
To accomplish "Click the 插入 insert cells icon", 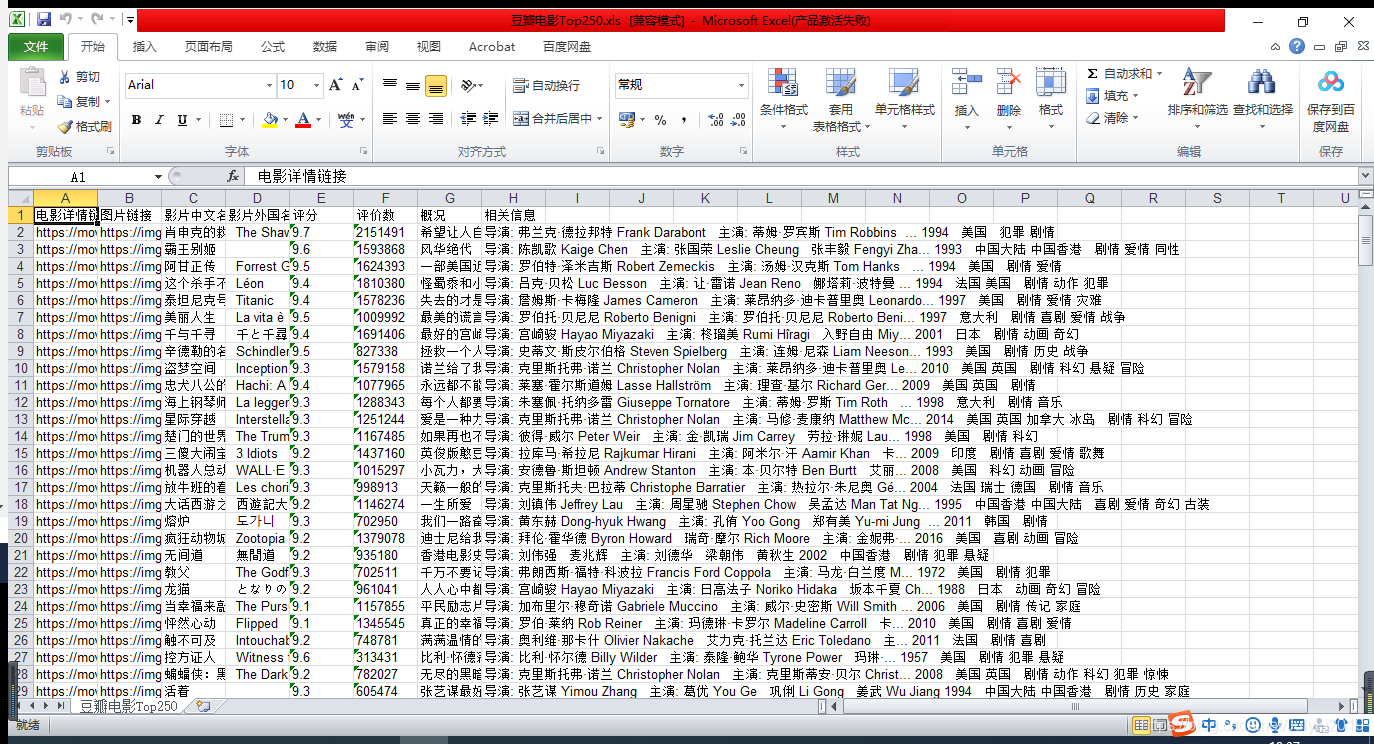I will 966,83.
